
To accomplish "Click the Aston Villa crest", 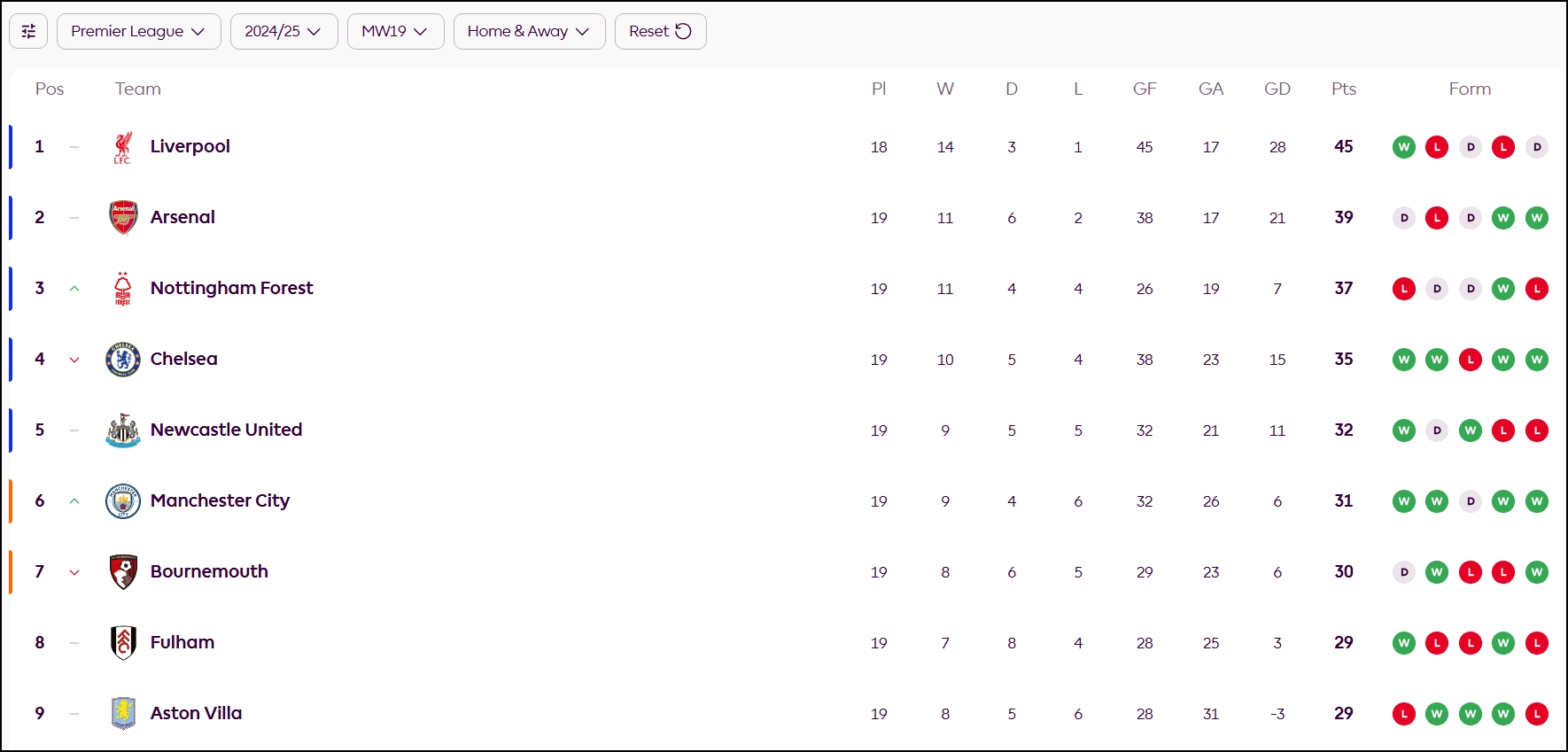I will coord(123,714).
